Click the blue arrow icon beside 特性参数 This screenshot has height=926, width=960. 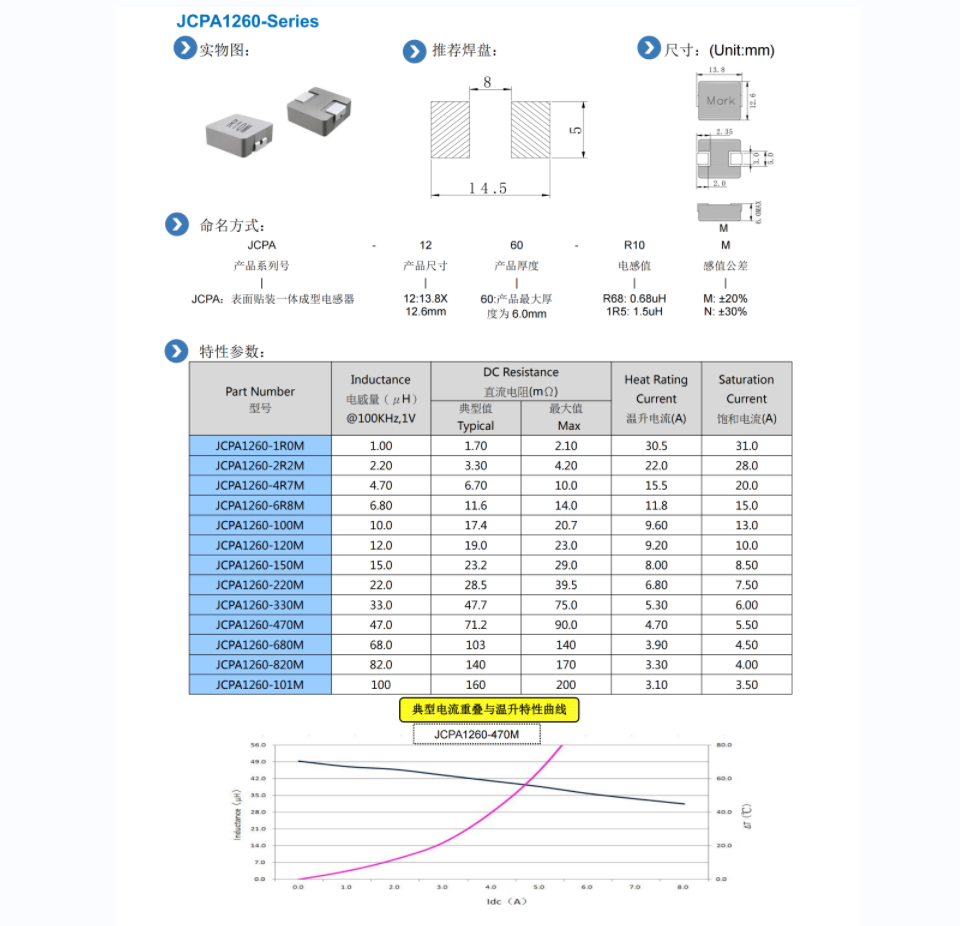point(177,350)
